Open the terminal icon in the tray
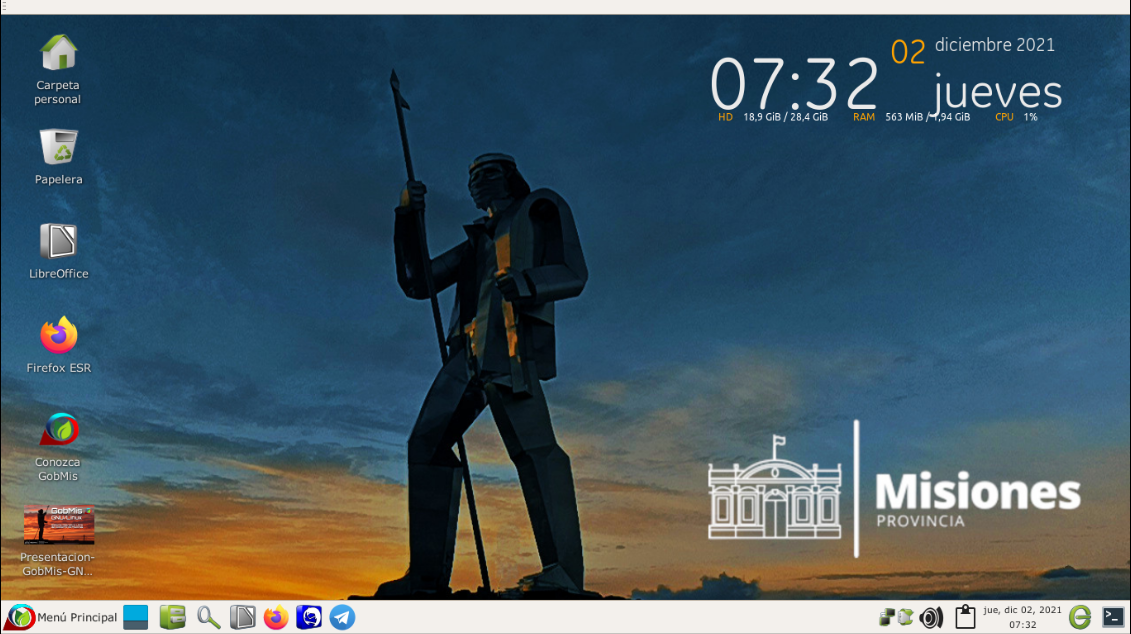The image size is (1131, 634). coord(1113,617)
